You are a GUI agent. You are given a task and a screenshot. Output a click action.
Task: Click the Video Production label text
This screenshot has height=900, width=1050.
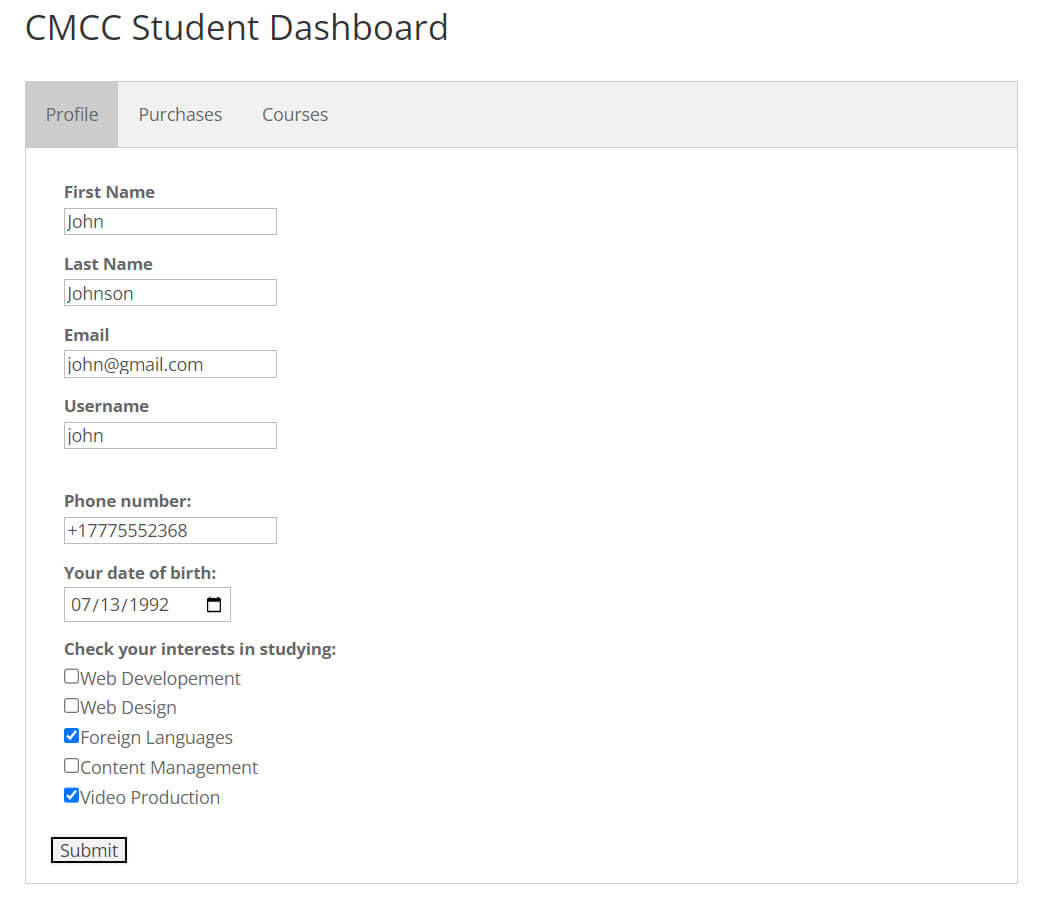(x=150, y=797)
